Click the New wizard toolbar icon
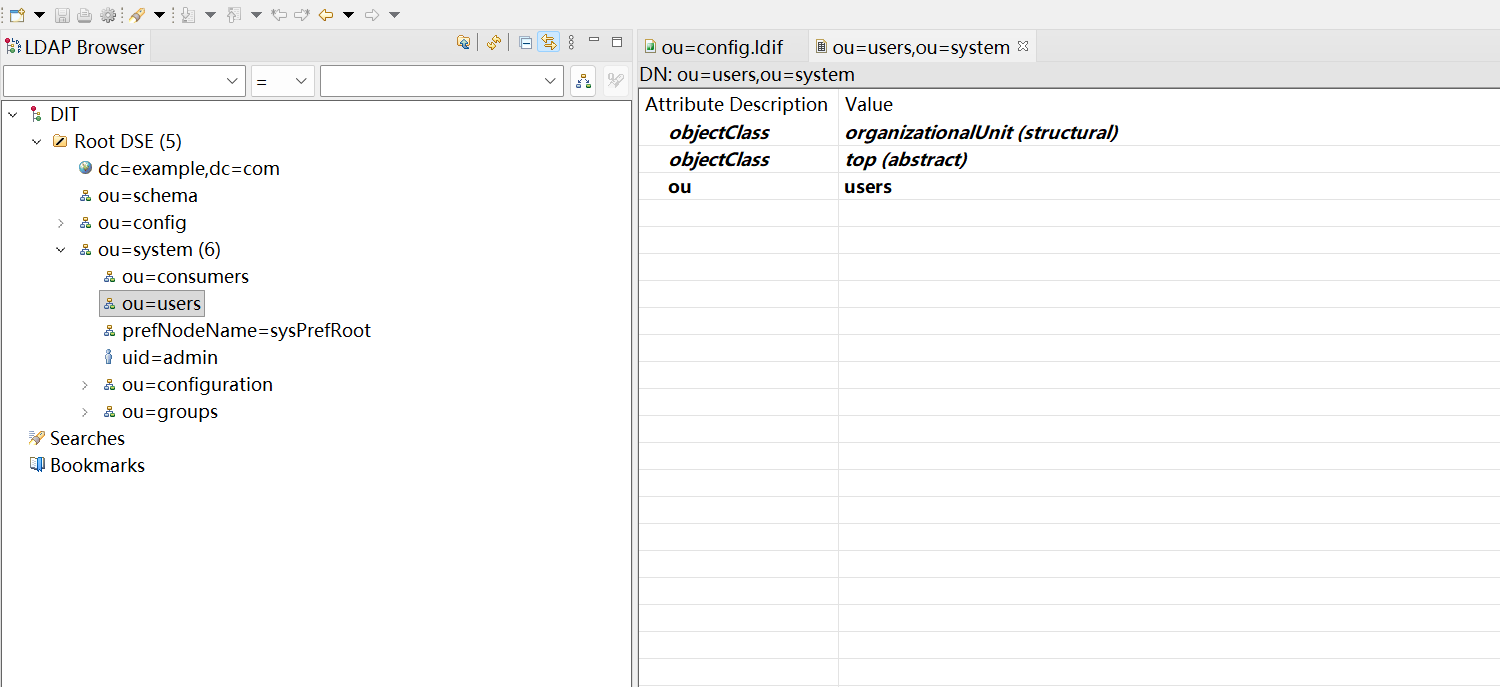Image resolution: width=1500 pixels, height=687 pixels. [x=17, y=15]
